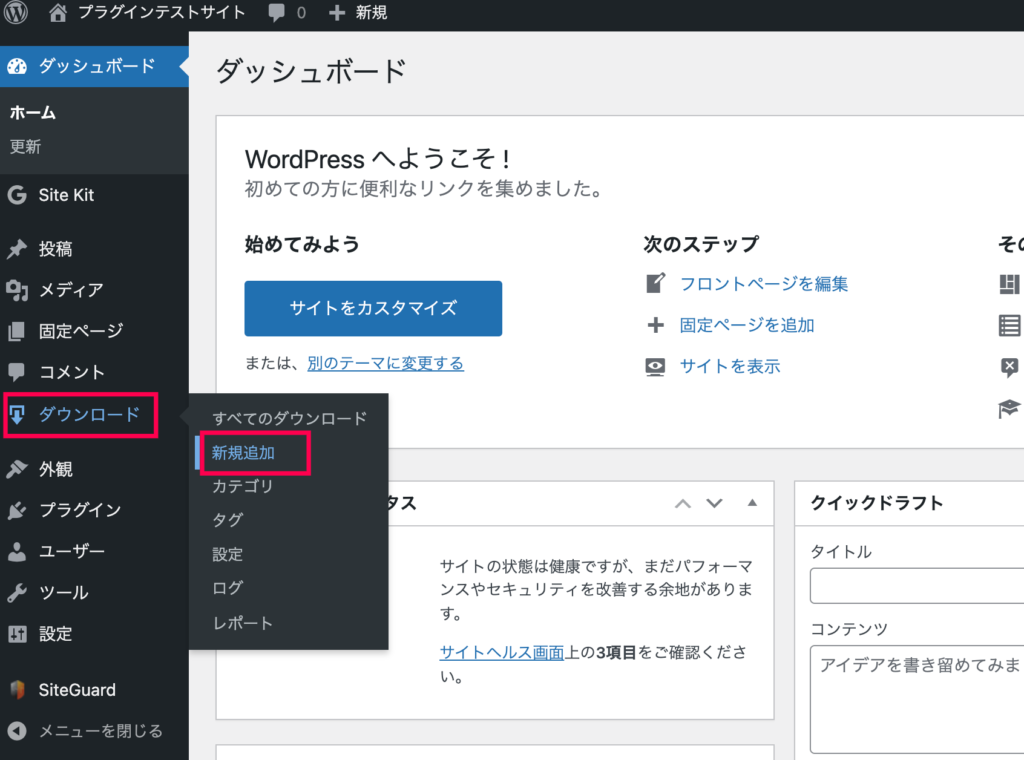Click the SiteGuard shield icon

[18, 689]
